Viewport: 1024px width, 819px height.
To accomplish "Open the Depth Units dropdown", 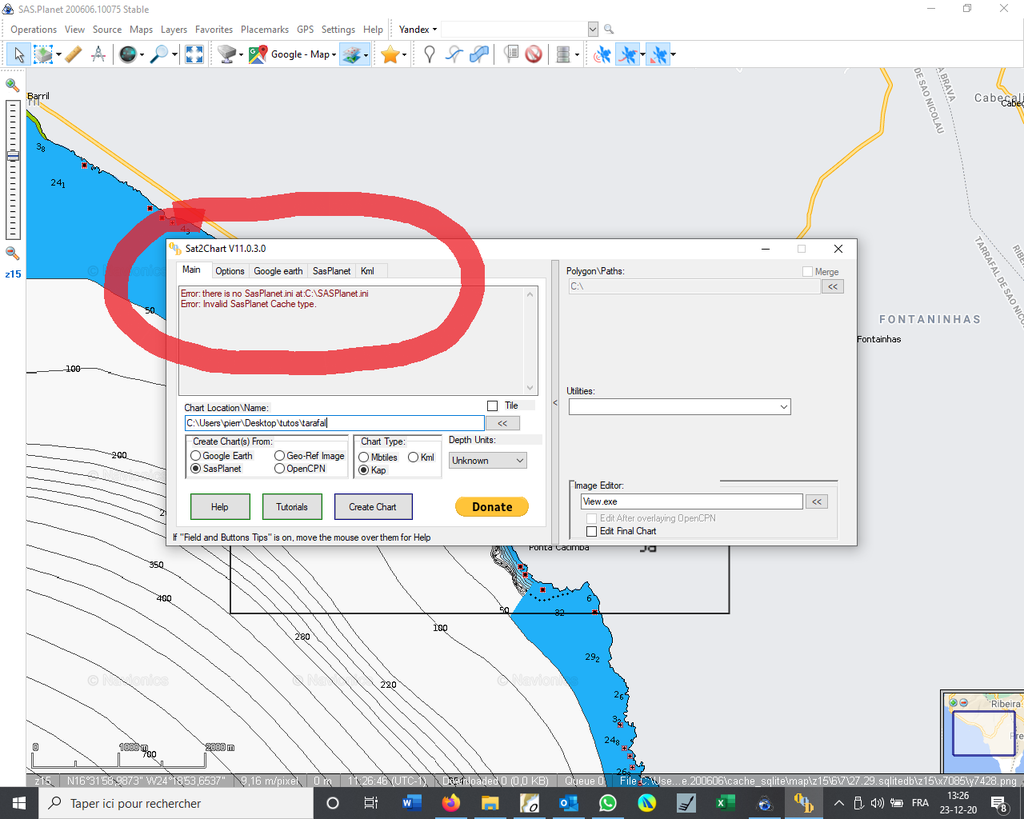I will coord(488,460).
